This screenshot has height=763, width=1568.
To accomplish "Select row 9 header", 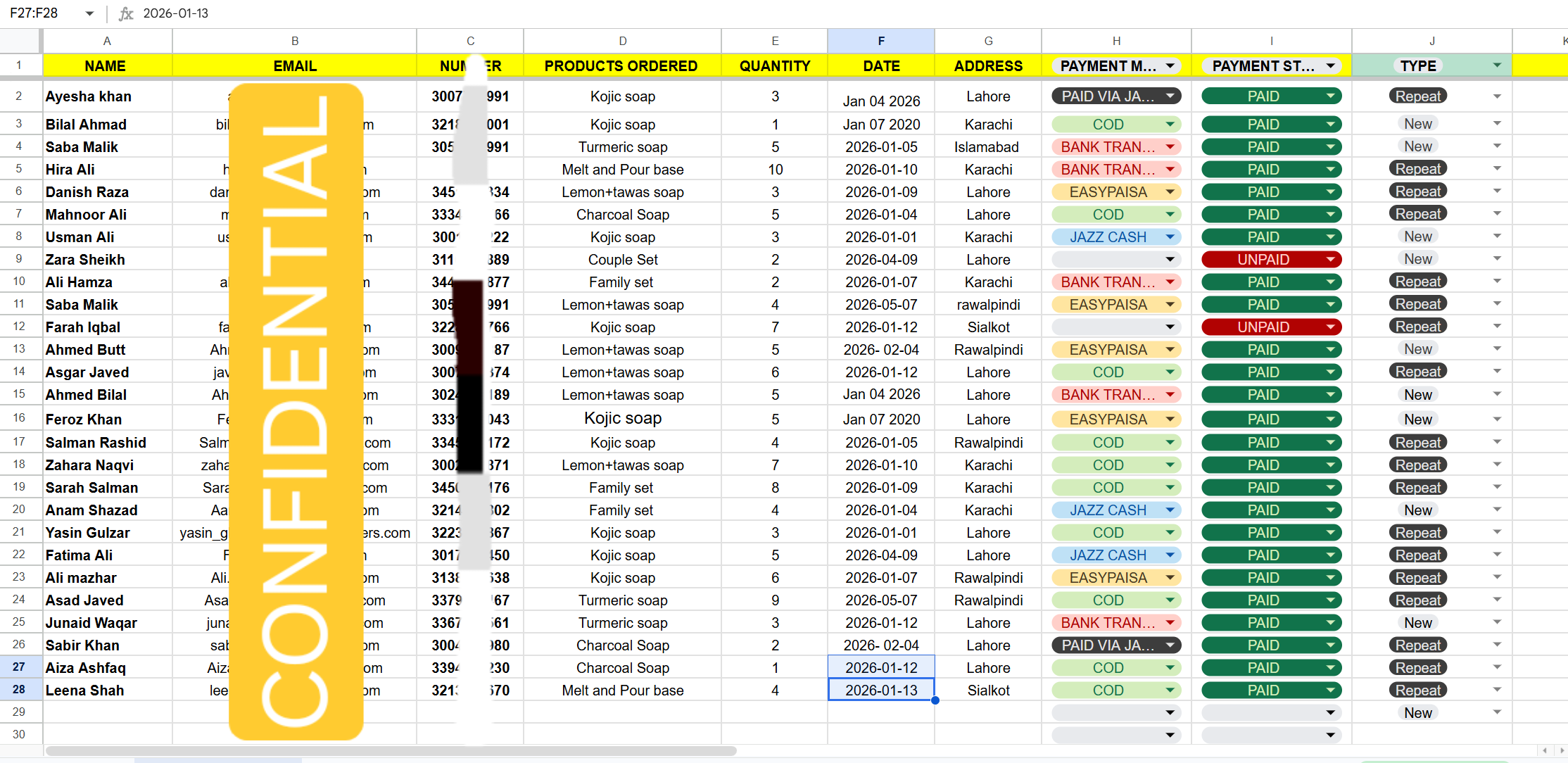I will pos(19,259).
